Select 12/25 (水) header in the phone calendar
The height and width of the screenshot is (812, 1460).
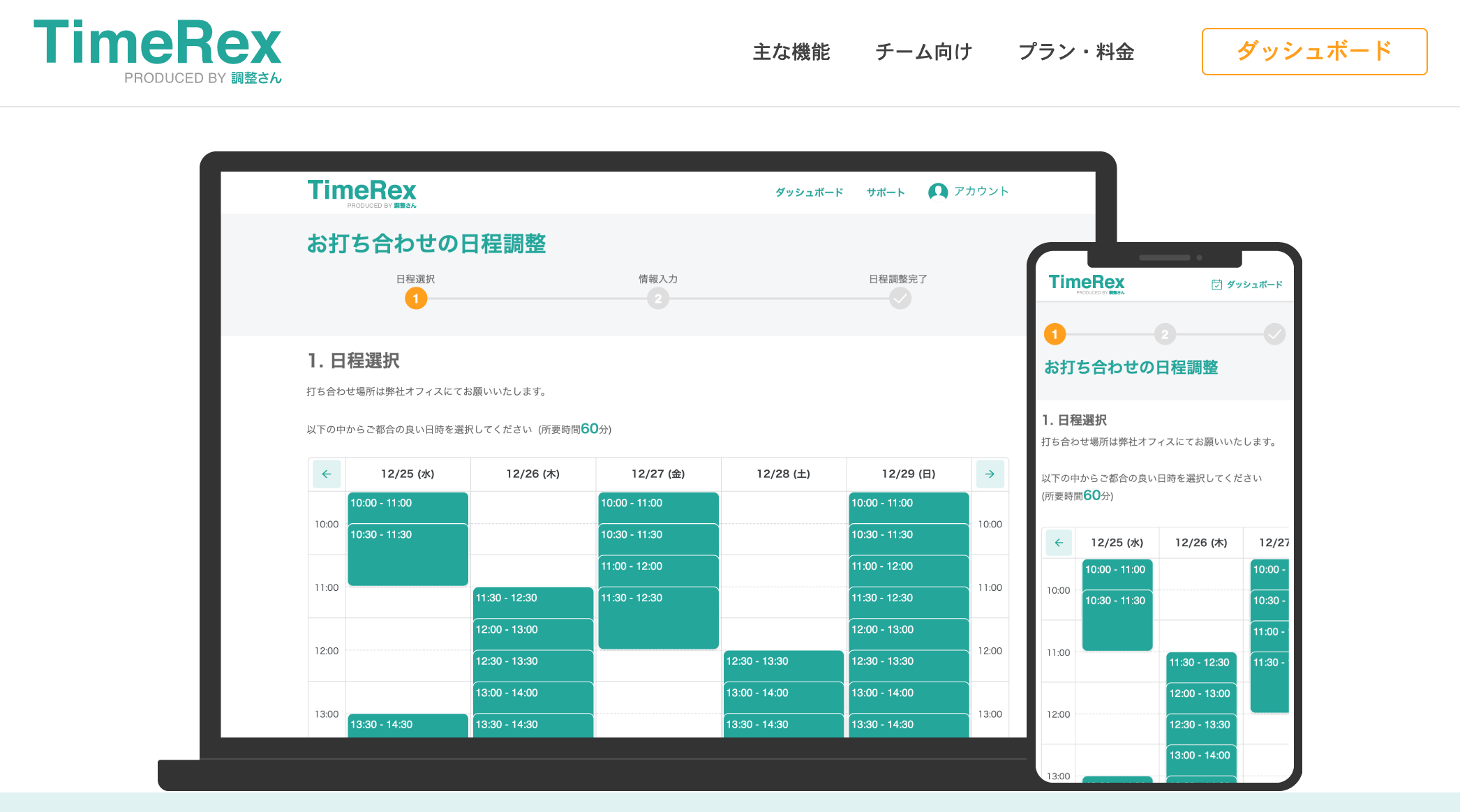click(1117, 543)
